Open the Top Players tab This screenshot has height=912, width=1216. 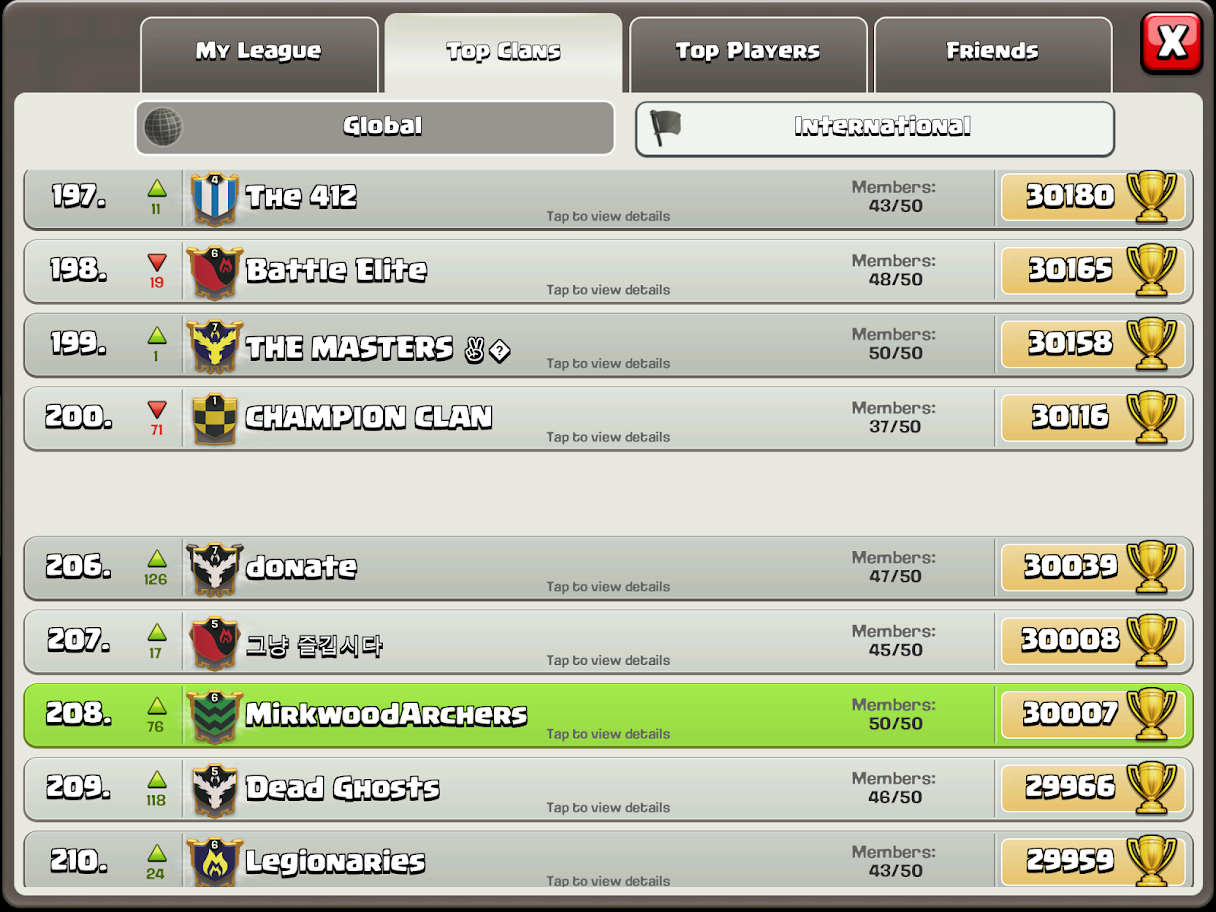point(748,54)
